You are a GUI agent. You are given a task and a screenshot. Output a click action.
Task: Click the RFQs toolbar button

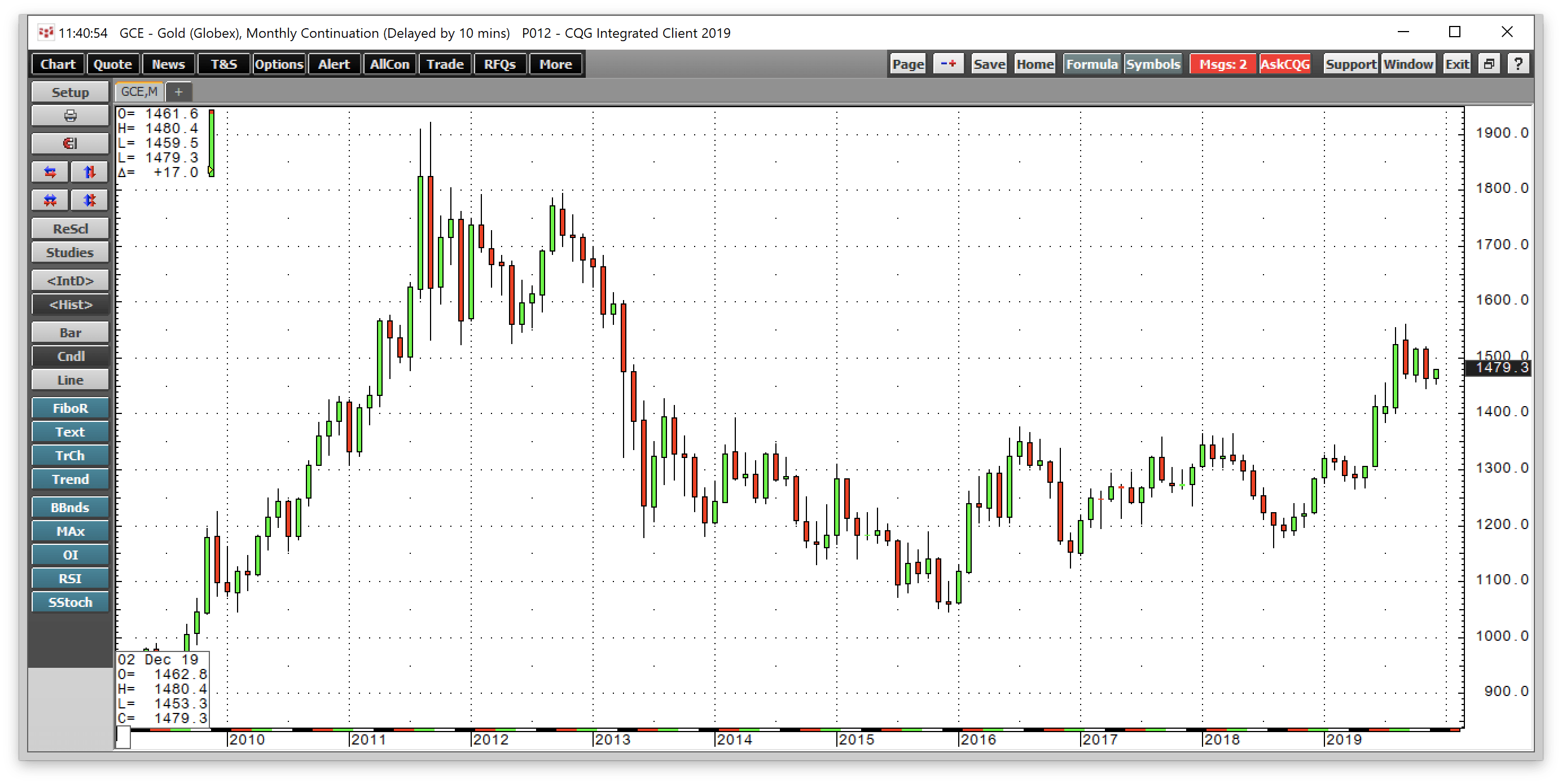[x=500, y=64]
